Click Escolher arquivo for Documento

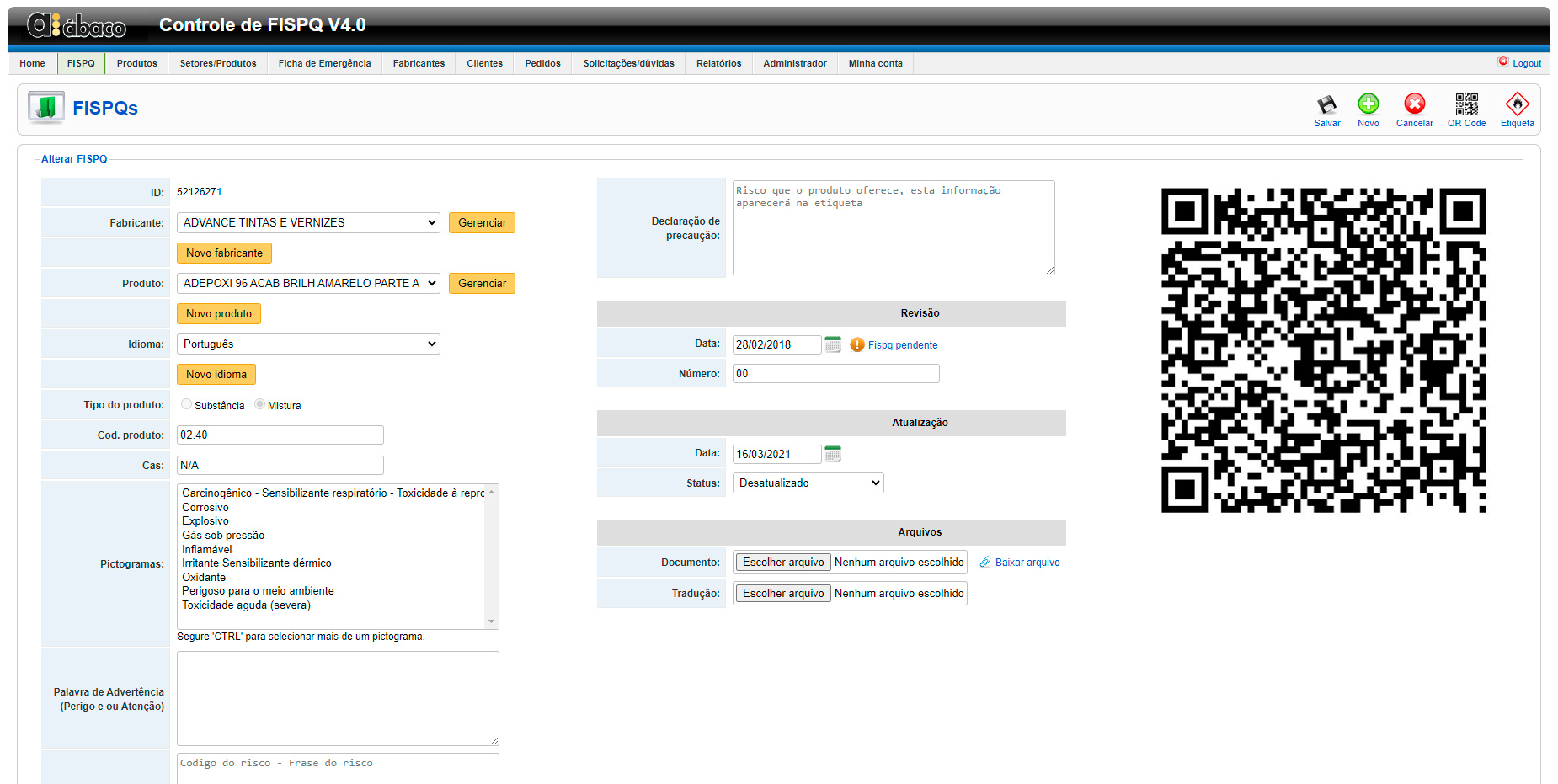783,562
